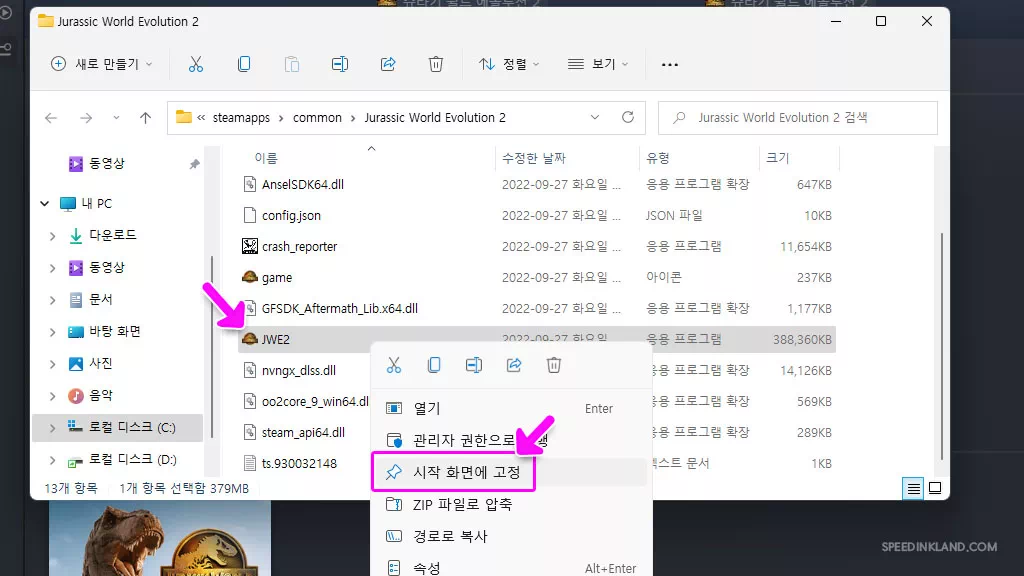Switch to large thumbnails view icon
The width and height of the screenshot is (1024, 576).
click(935, 488)
